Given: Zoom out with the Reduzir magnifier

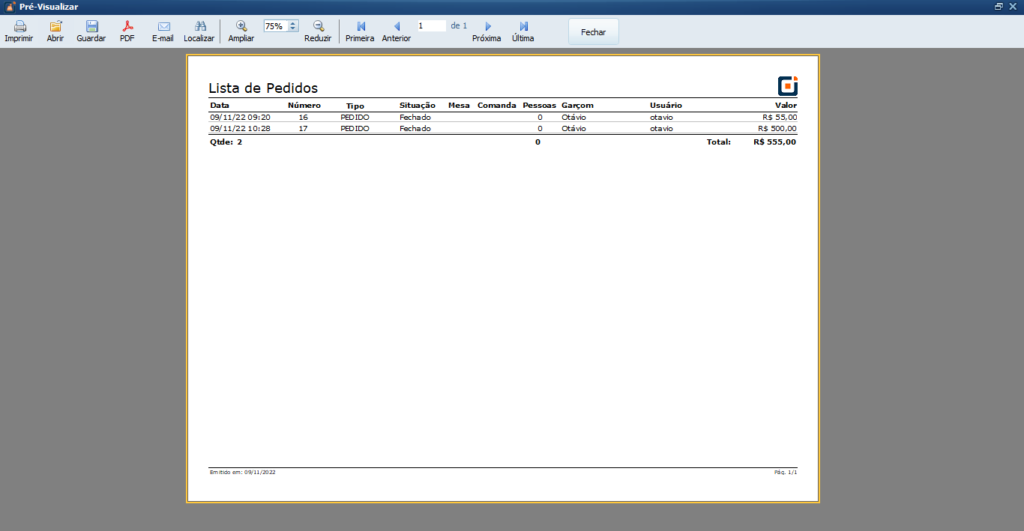Looking at the screenshot, I should click(x=318, y=27).
